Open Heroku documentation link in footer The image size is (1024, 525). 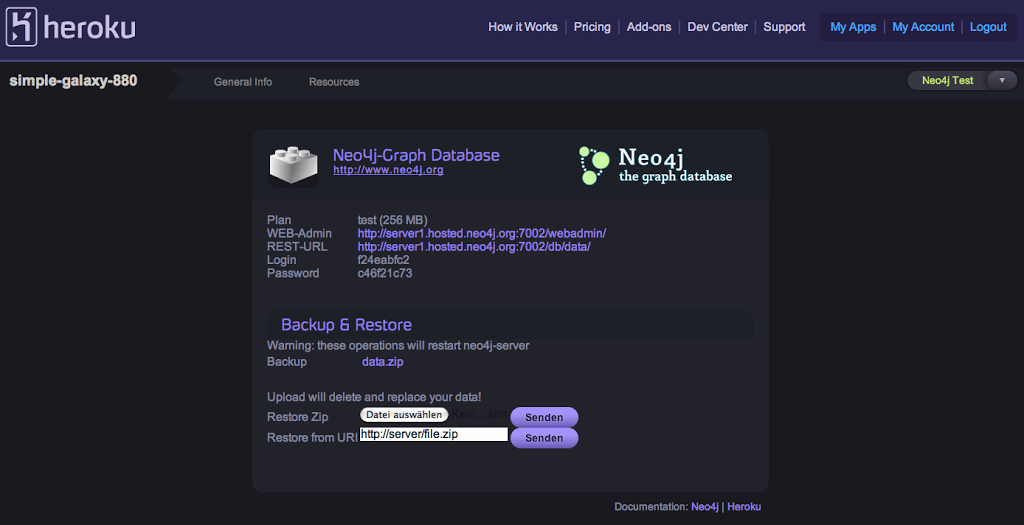744,507
